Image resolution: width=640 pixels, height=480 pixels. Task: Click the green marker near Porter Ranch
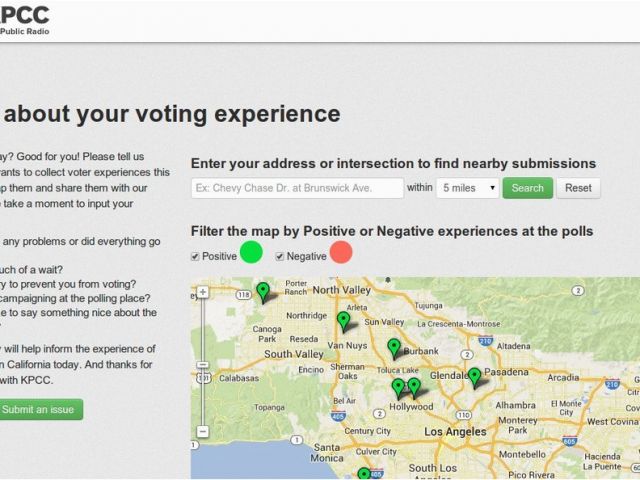[263, 292]
